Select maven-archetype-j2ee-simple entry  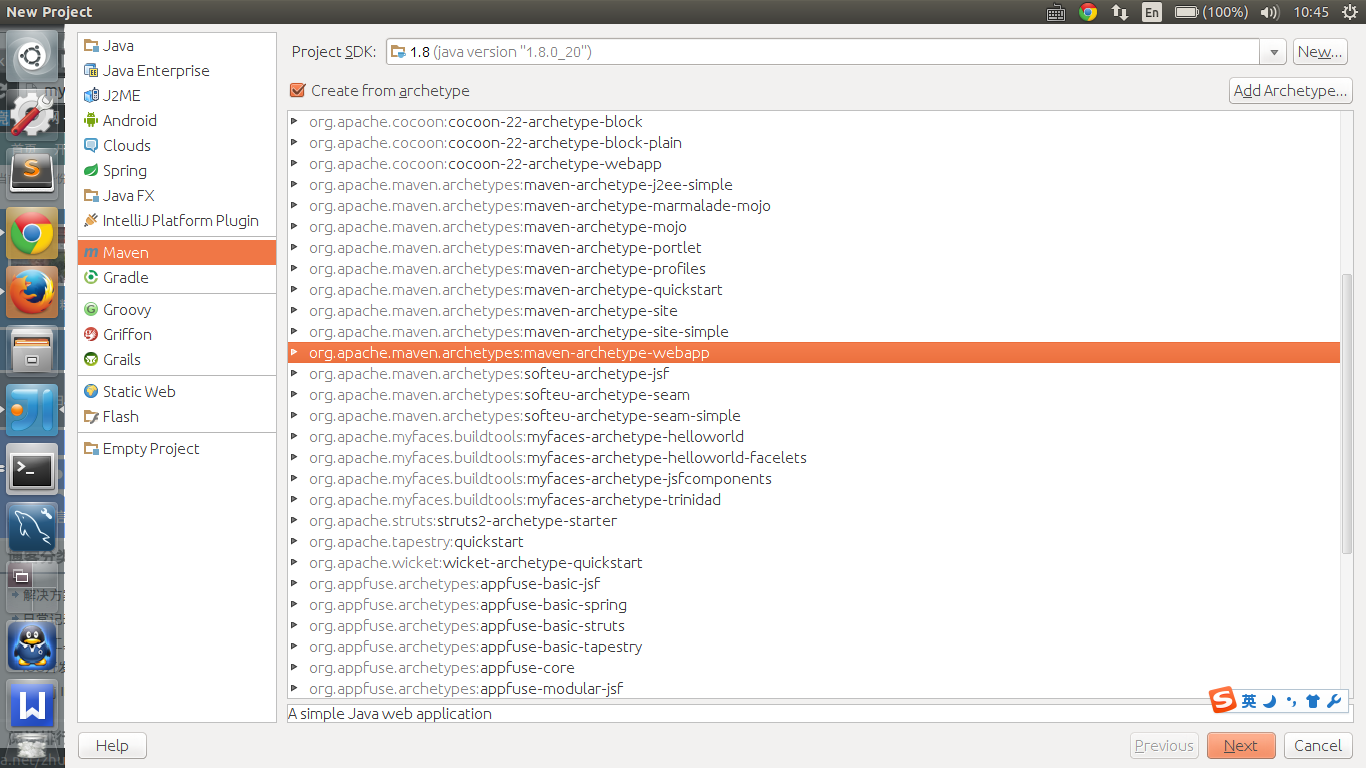pyautogui.click(x=814, y=185)
